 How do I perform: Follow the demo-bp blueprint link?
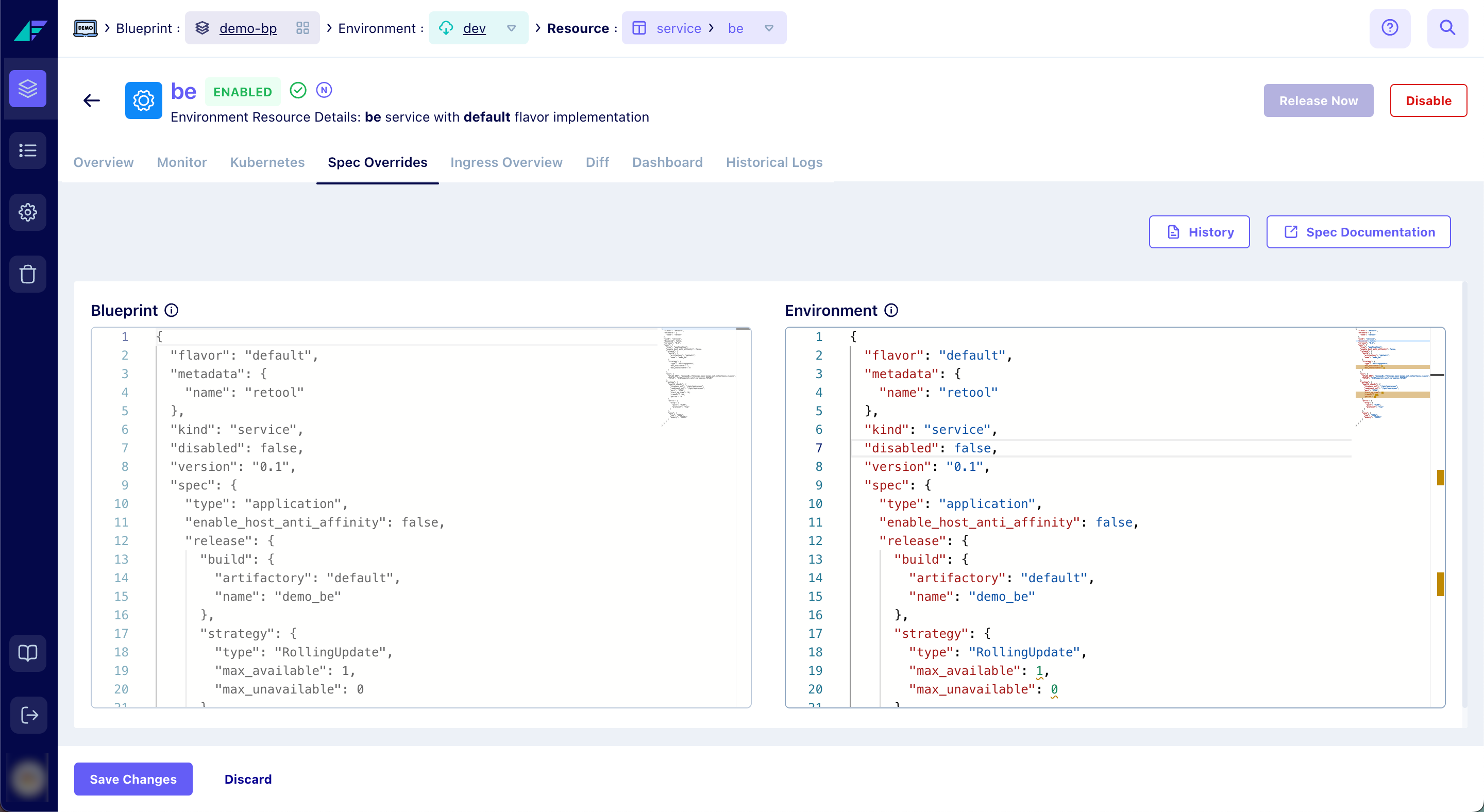pos(248,28)
